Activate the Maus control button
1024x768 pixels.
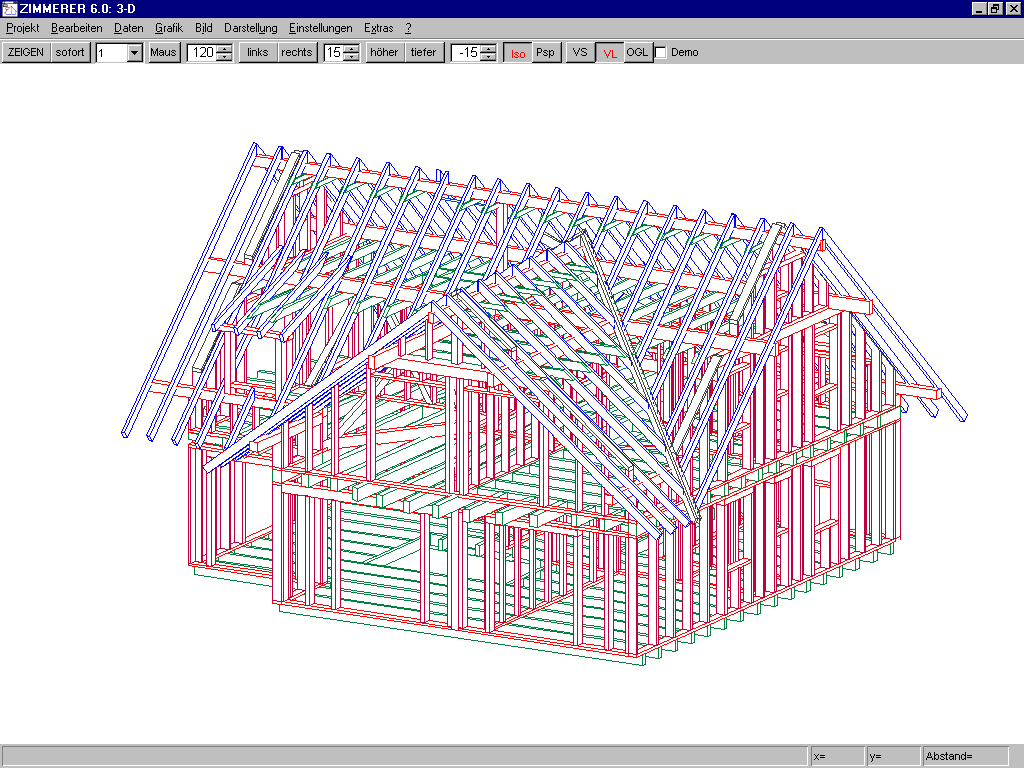tap(164, 52)
